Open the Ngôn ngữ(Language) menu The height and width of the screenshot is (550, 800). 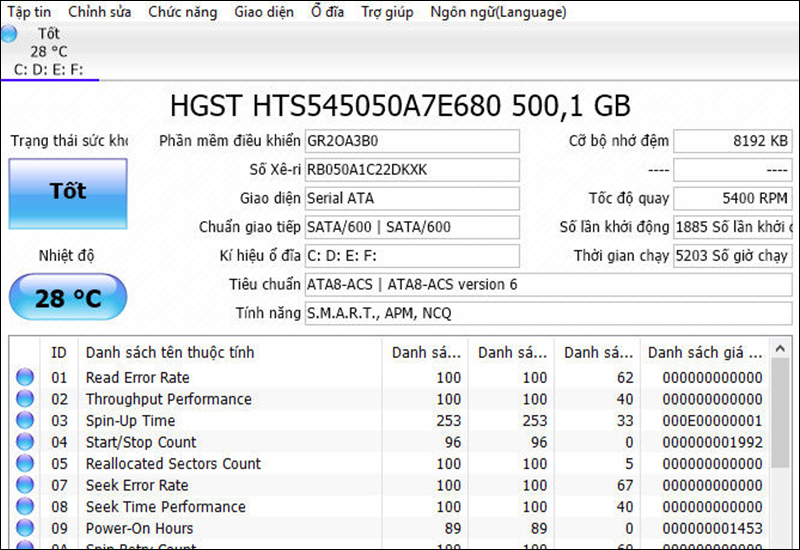pos(498,12)
